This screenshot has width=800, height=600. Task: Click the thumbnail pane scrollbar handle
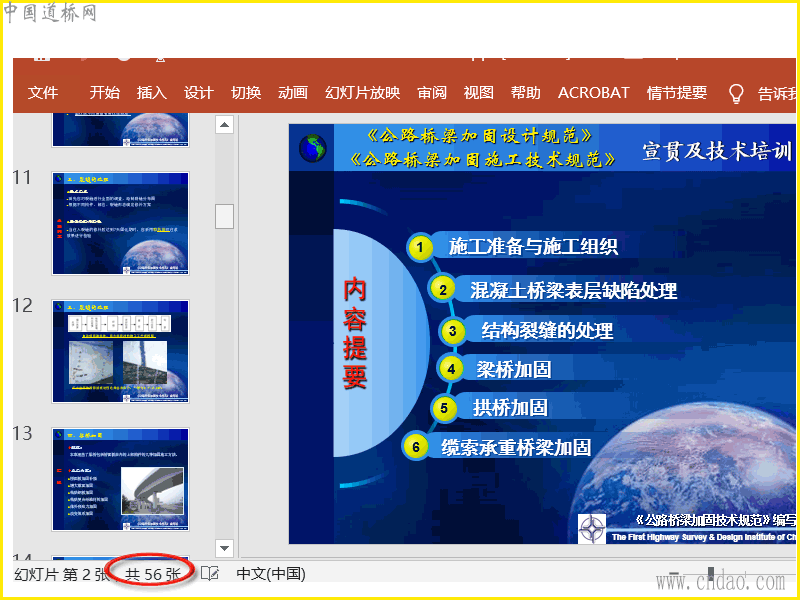pyautogui.click(x=224, y=216)
